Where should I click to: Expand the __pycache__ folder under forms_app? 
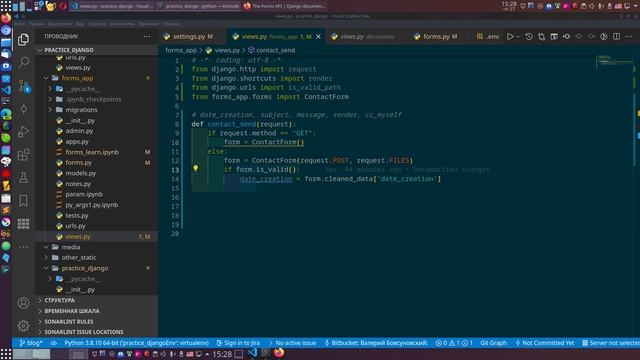[x=96, y=89]
